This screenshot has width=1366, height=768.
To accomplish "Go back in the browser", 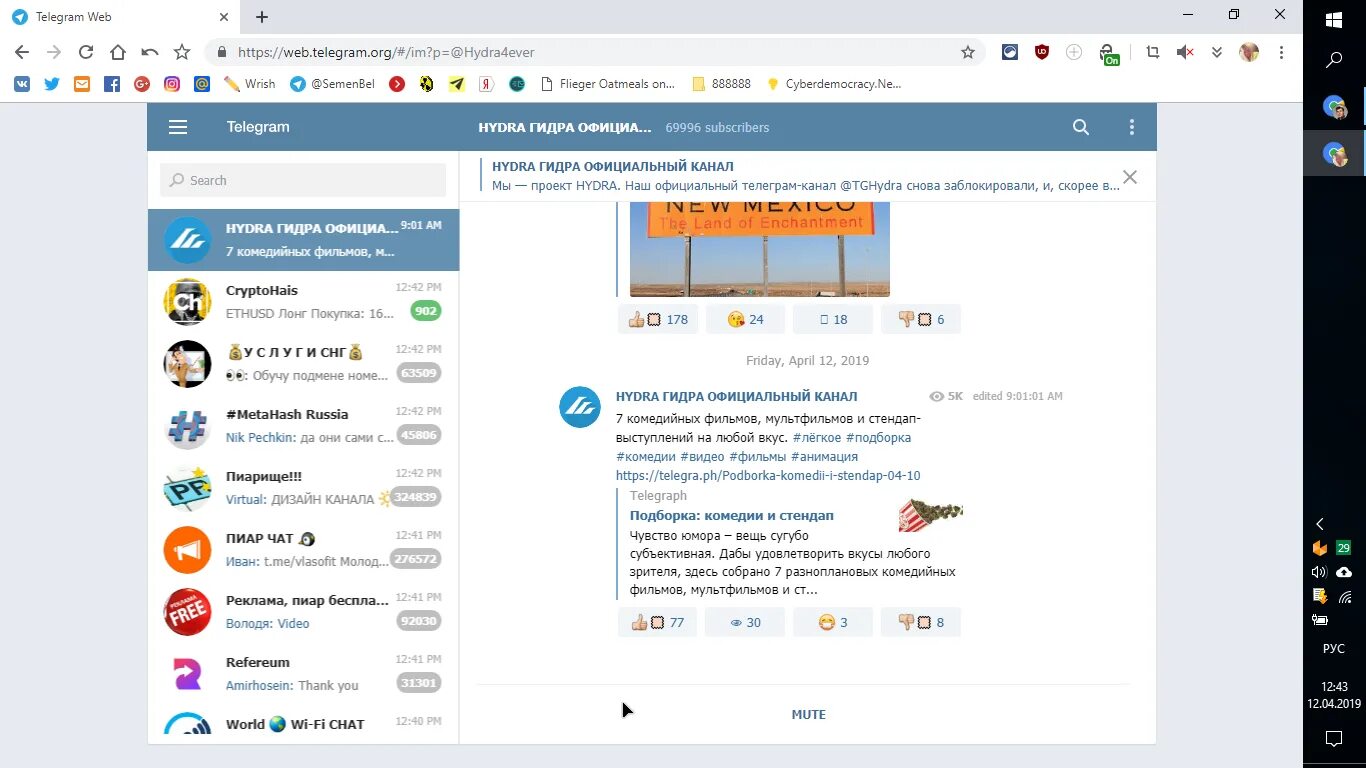I will point(22,52).
